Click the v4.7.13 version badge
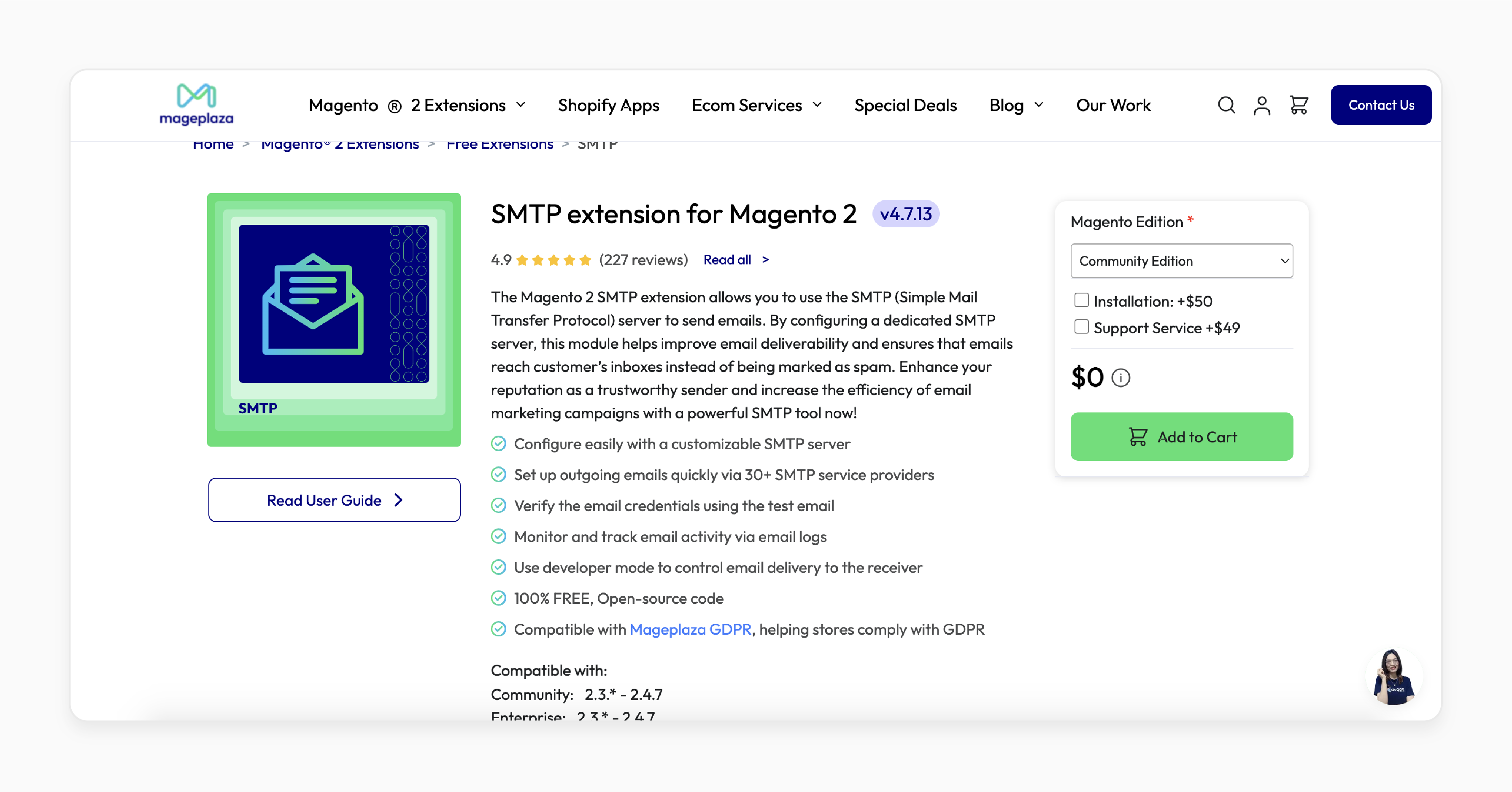This screenshot has height=792, width=1512. pos(906,214)
